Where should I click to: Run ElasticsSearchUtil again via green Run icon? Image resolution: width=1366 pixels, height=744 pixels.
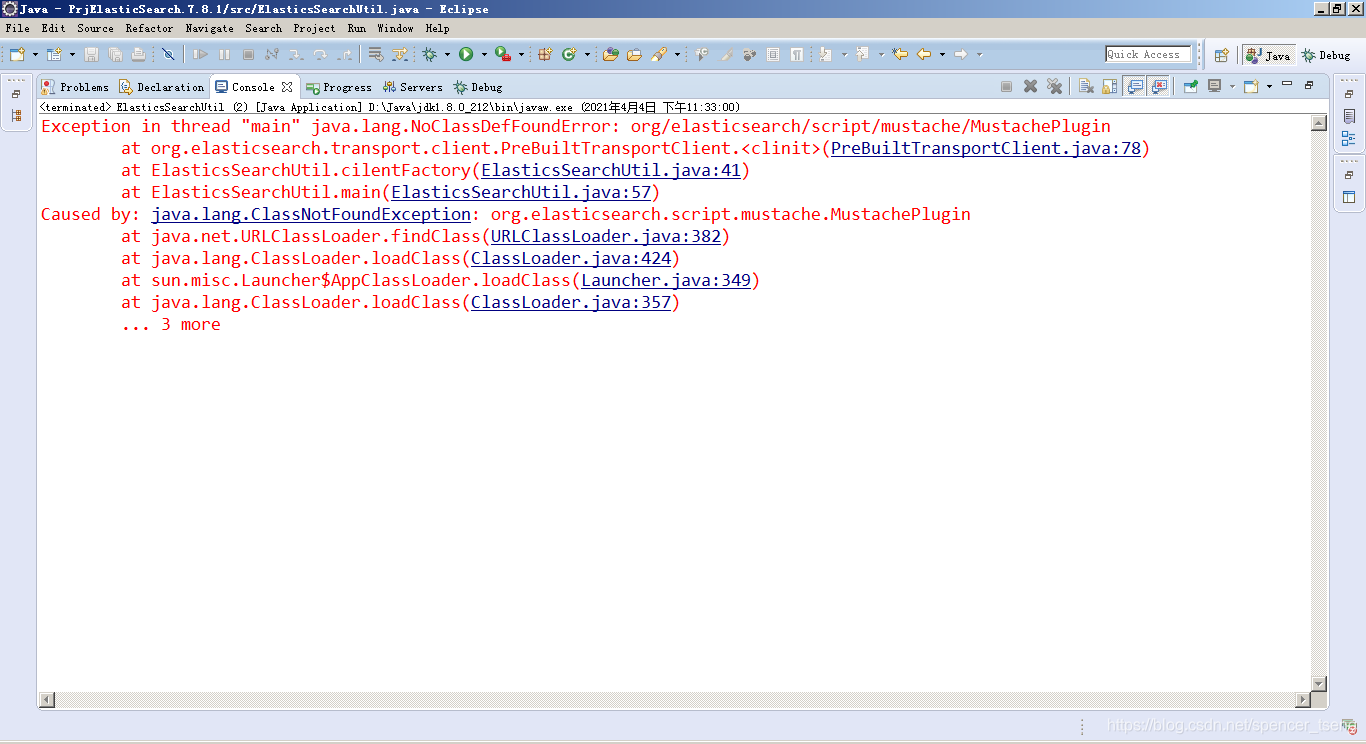467,55
